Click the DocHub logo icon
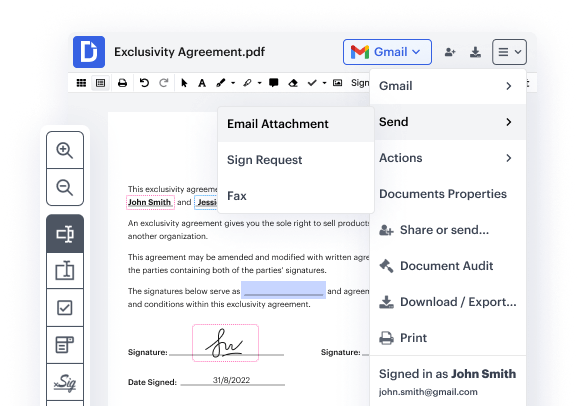This screenshot has height=406, width=577. tap(89, 52)
